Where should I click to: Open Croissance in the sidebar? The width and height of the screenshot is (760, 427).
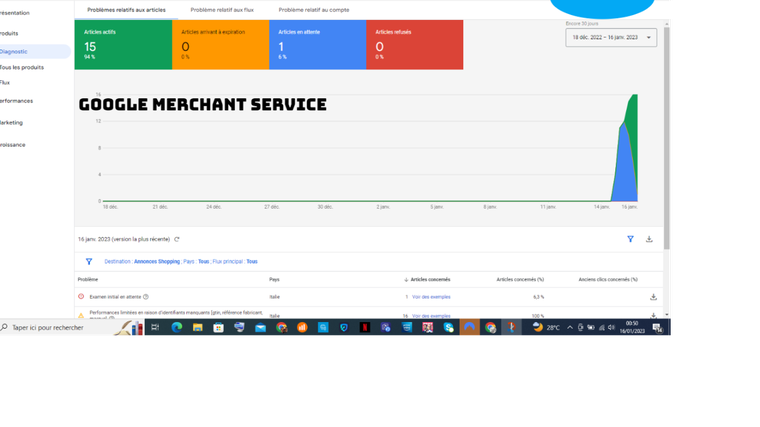[13, 145]
